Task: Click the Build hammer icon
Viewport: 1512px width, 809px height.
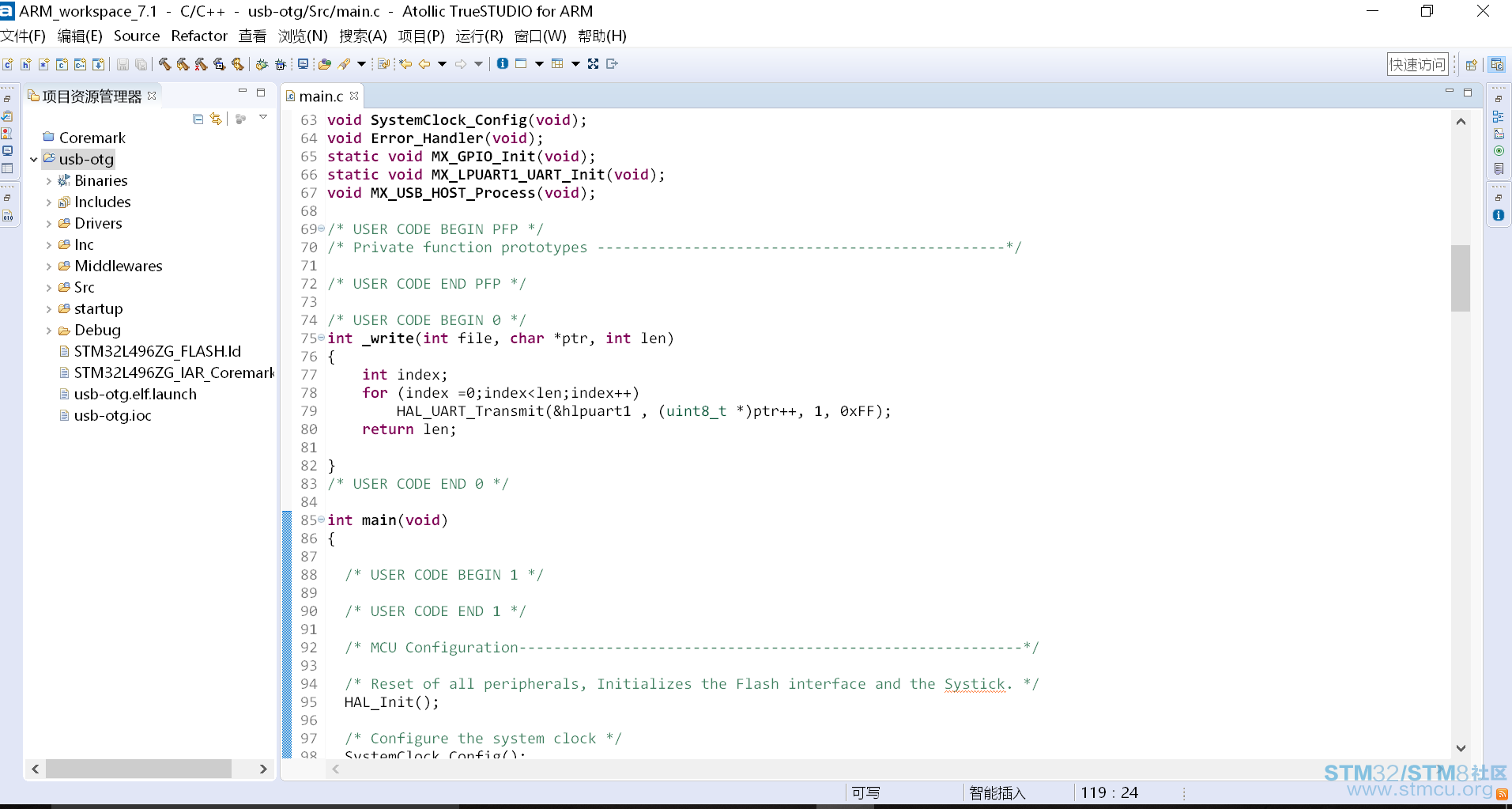Action: (164, 64)
